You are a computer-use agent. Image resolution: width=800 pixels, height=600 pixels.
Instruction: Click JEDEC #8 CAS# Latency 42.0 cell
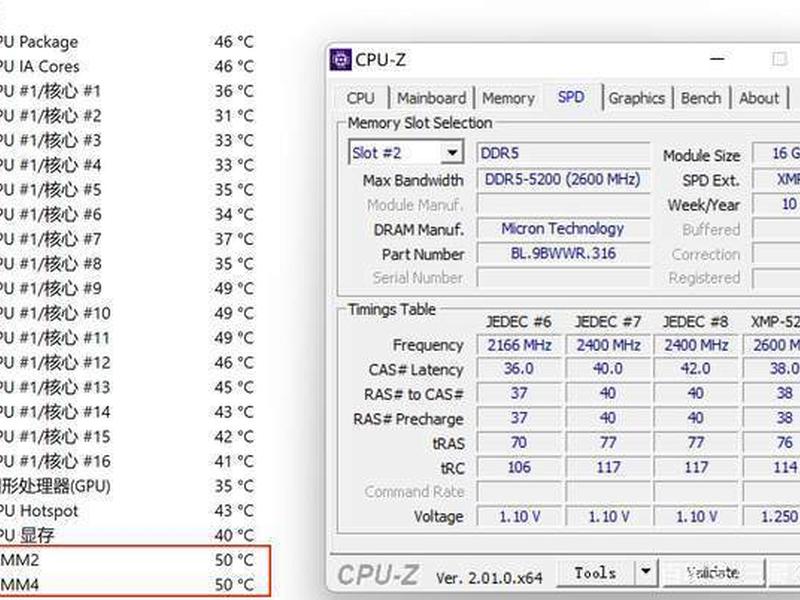[695, 368]
